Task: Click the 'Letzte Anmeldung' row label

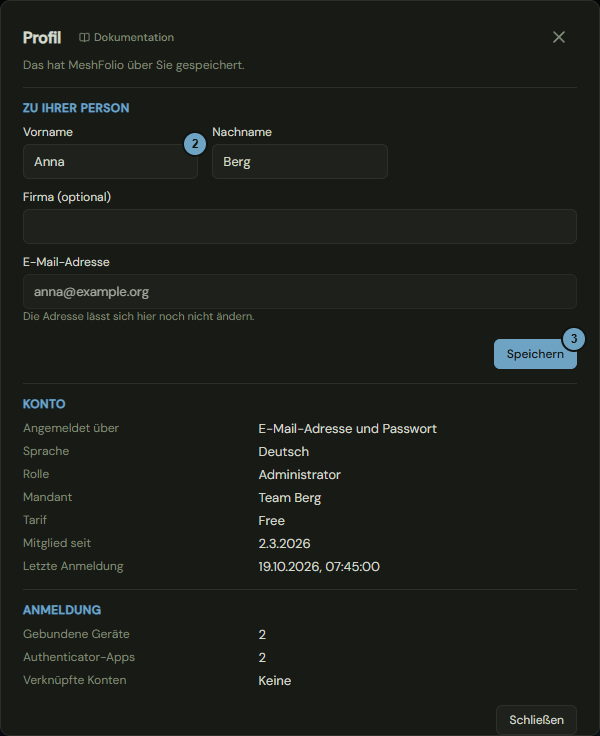Action: (73, 566)
